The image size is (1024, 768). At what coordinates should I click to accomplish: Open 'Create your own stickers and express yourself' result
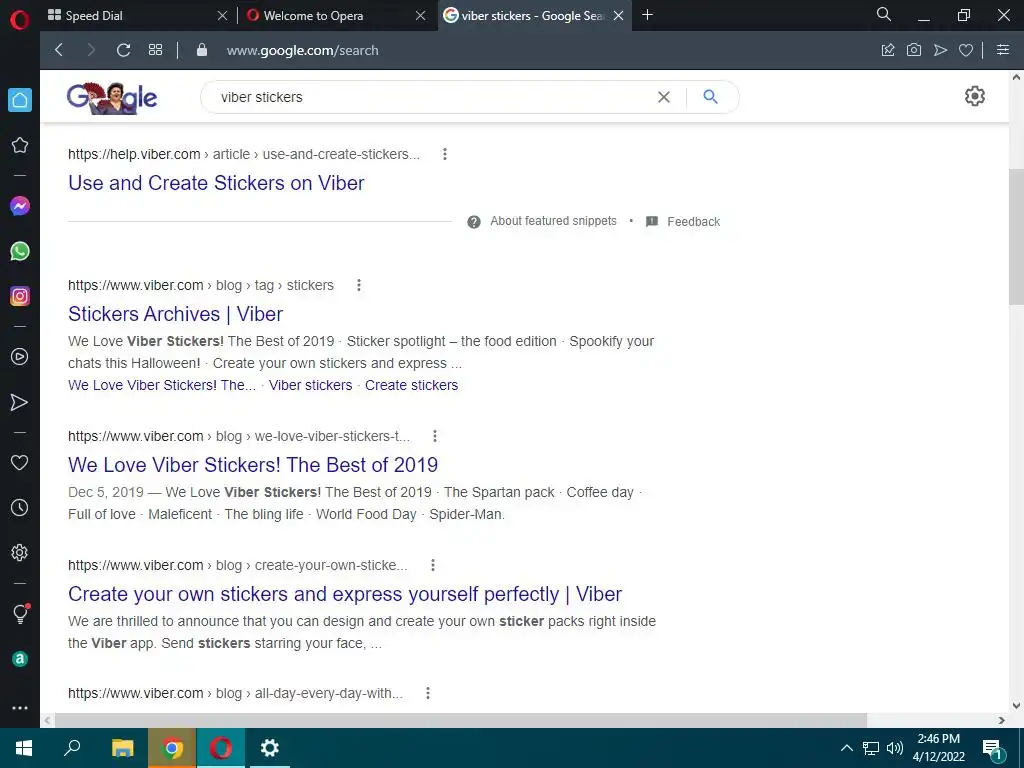point(345,594)
